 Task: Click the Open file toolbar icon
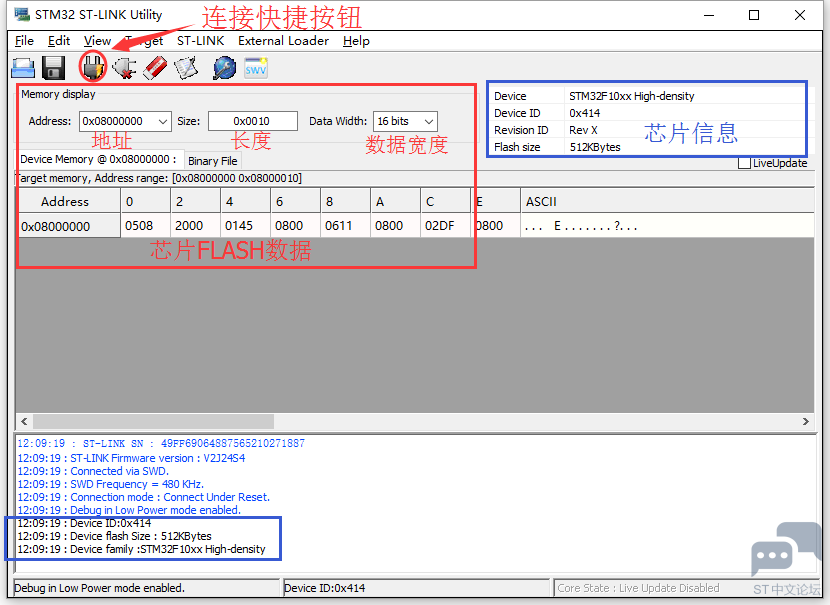click(x=23, y=68)
